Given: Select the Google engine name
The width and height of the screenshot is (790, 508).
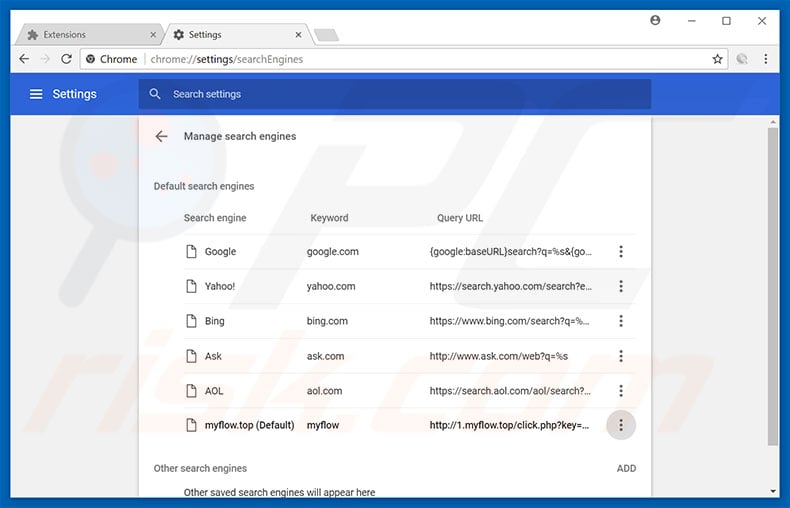Looking at the screenshot, I should point(220,251).
